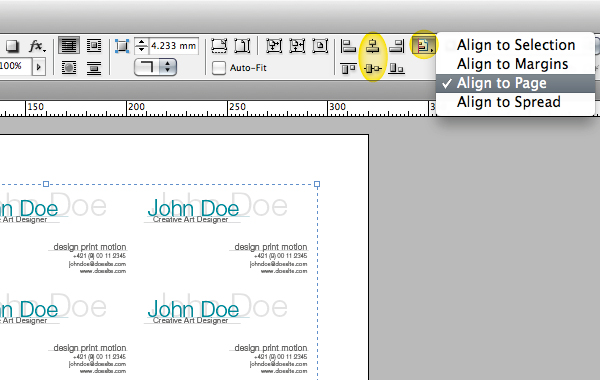The image size is (600, 380).
Task: Click the 4.233 mm corner size field
Action: [174, 46]
